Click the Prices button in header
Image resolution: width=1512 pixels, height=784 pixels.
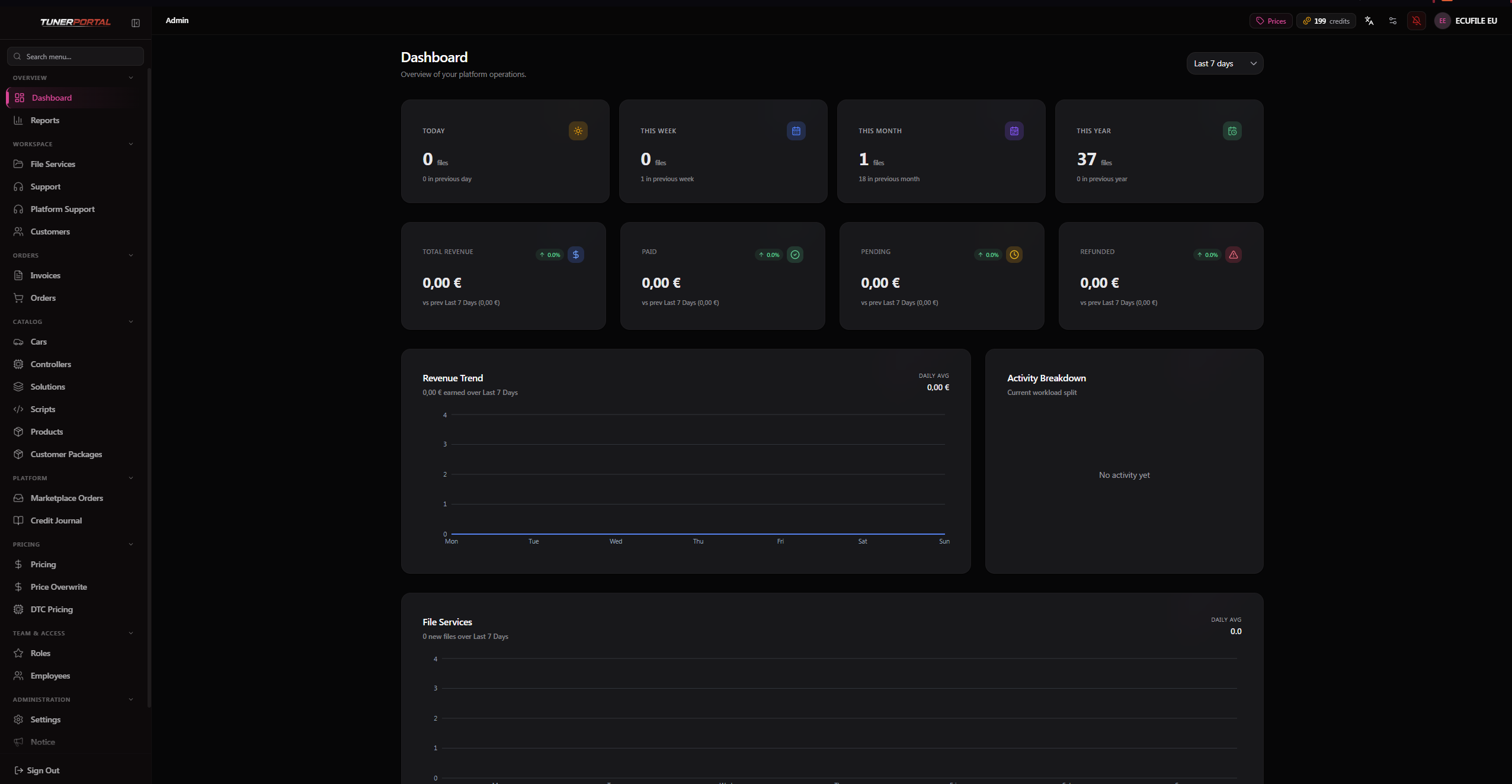click(x=1271, y=21)
